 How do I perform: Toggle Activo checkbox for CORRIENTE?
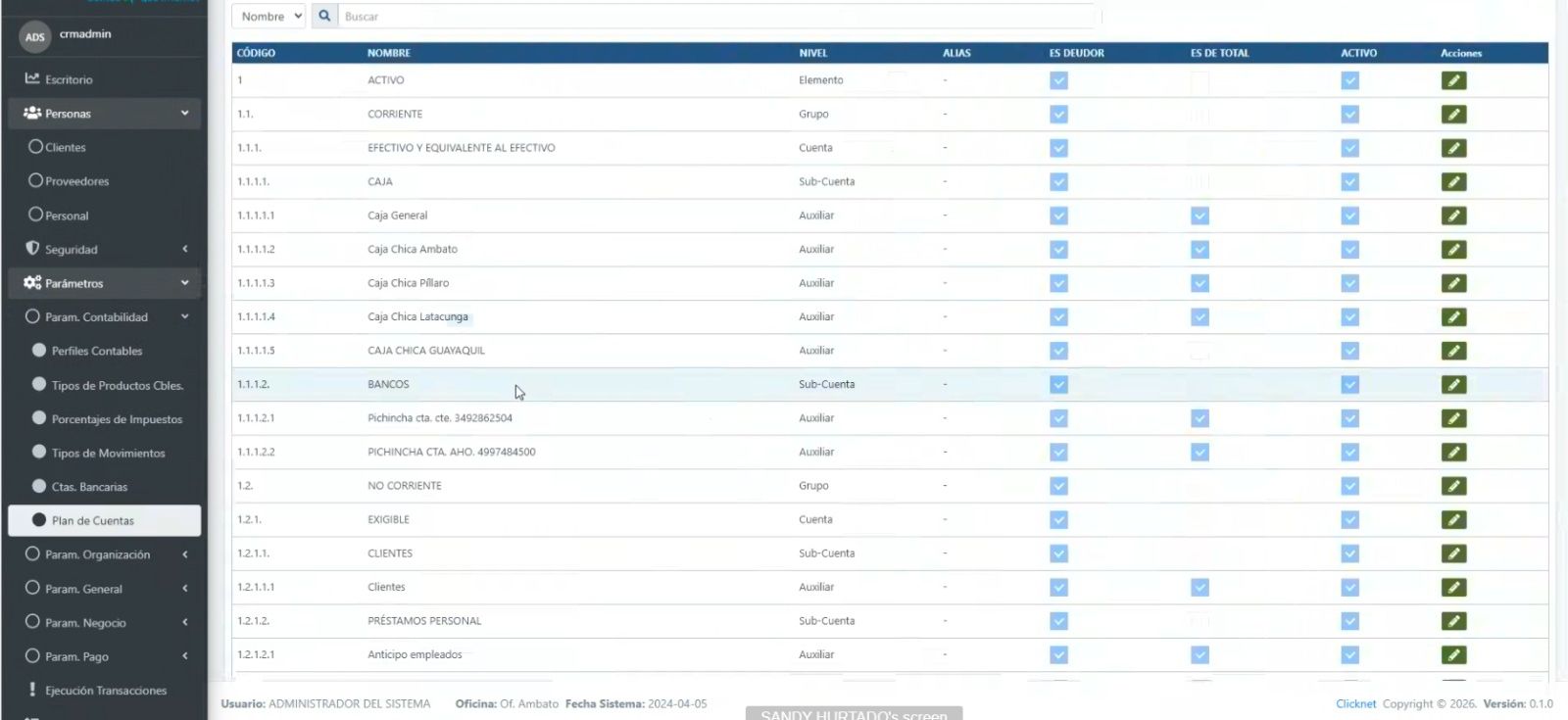(x=1349, y=115)
